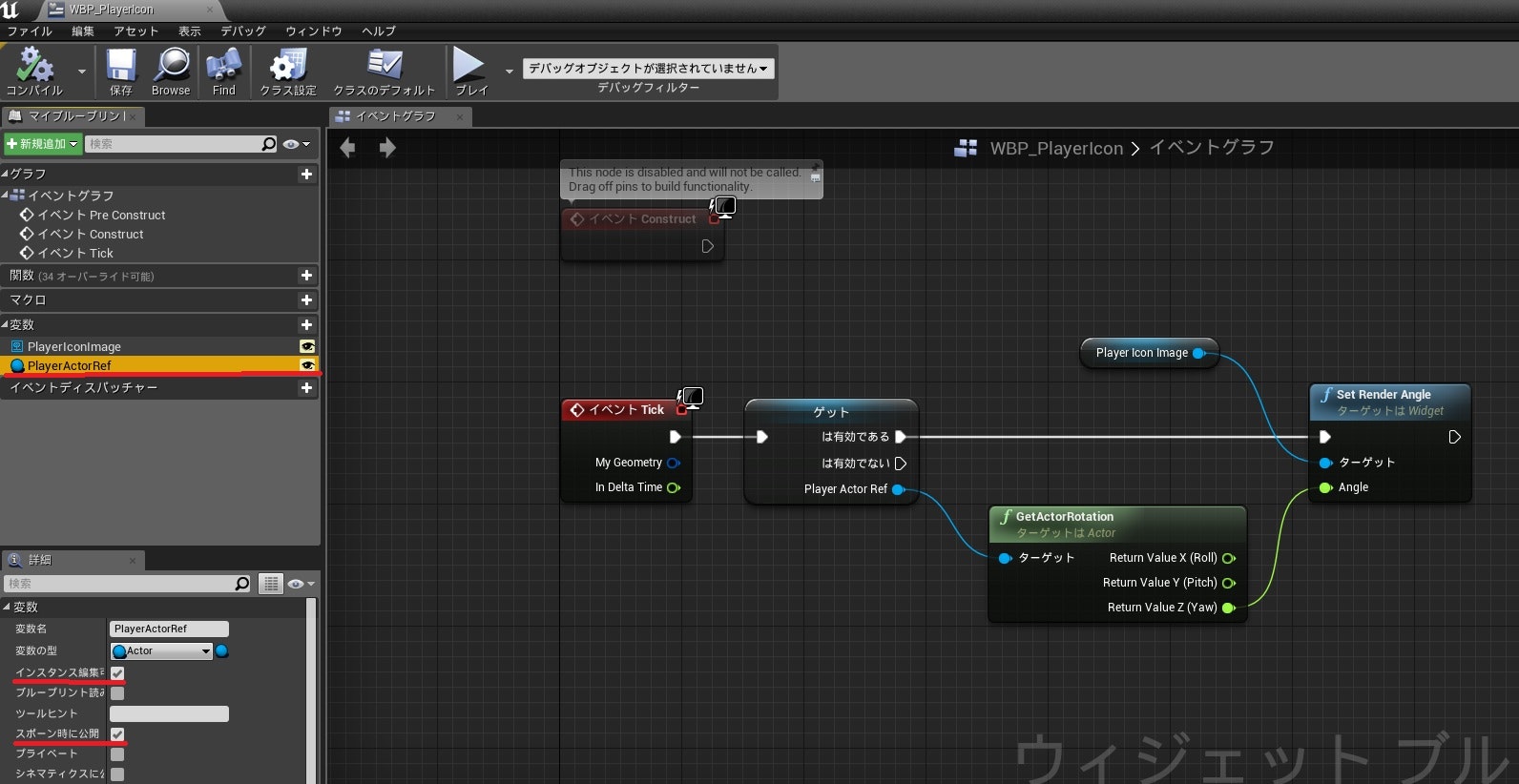This screenshot has height=784, width=1519.
Task: Click the blue container type pill
Action: point(222,651)
